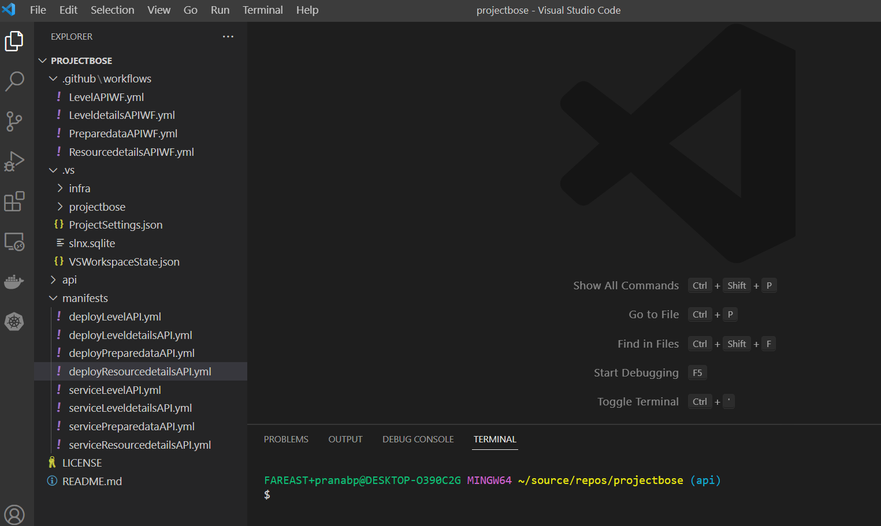Screen dimensions: 881x526
Task: Switch to the OUTPUT panel tab
Action: pyautogui.click(x=345, y=439)
